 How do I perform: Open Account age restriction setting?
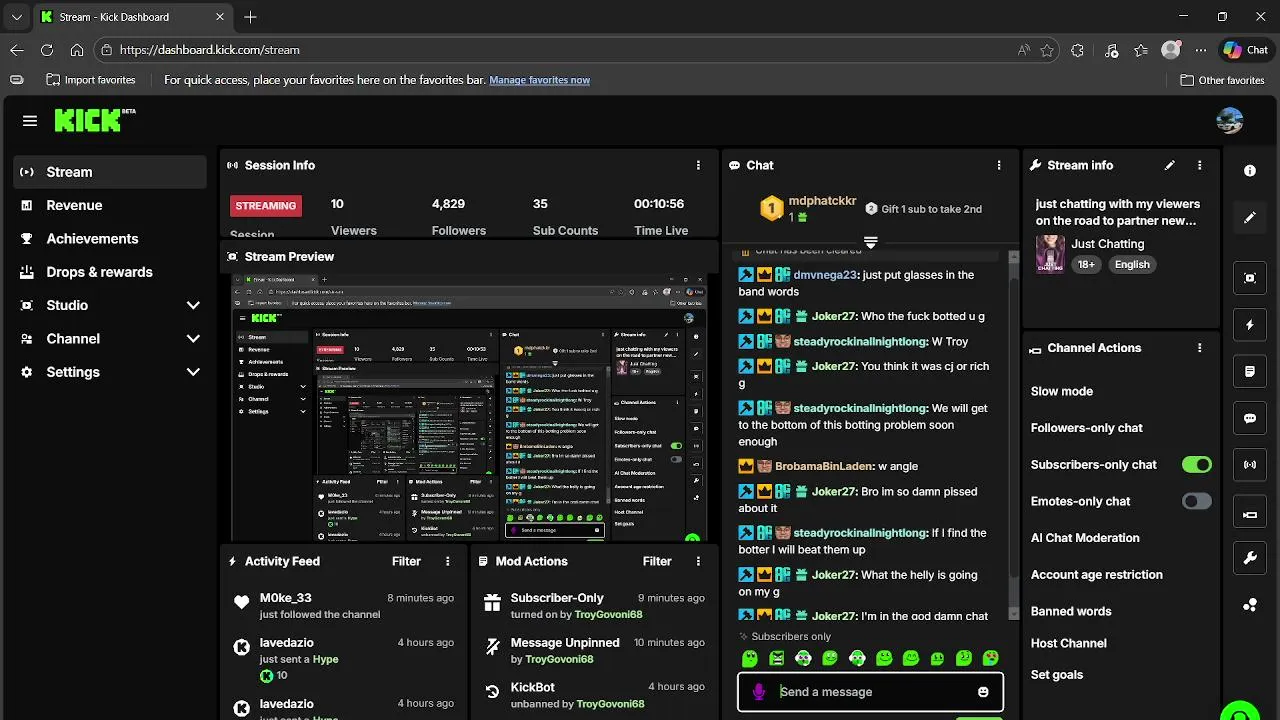pos(1097,575)
